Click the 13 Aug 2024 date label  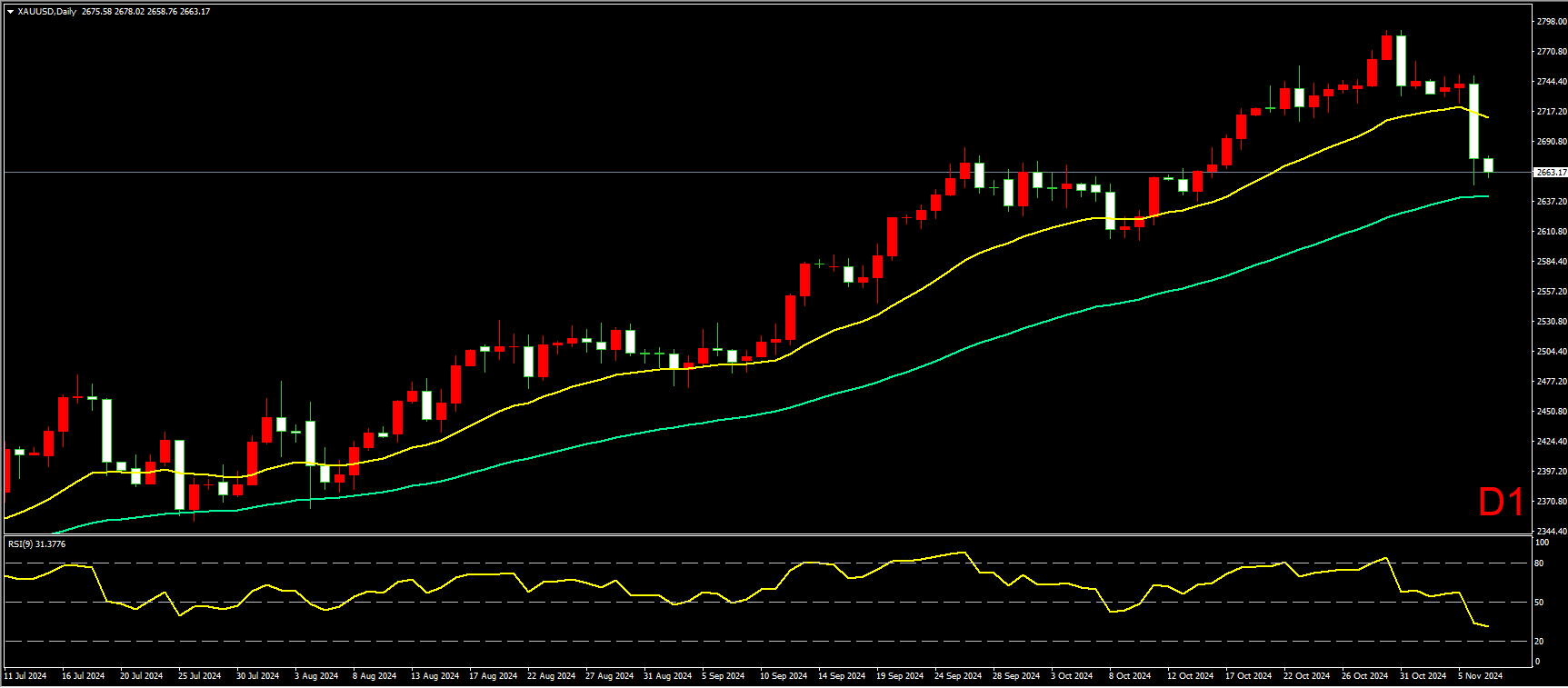click(x=435, y=676)
